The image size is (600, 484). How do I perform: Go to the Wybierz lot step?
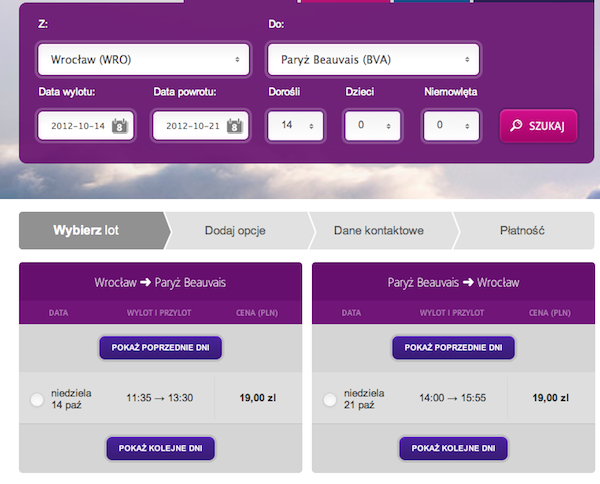point(94,230)
